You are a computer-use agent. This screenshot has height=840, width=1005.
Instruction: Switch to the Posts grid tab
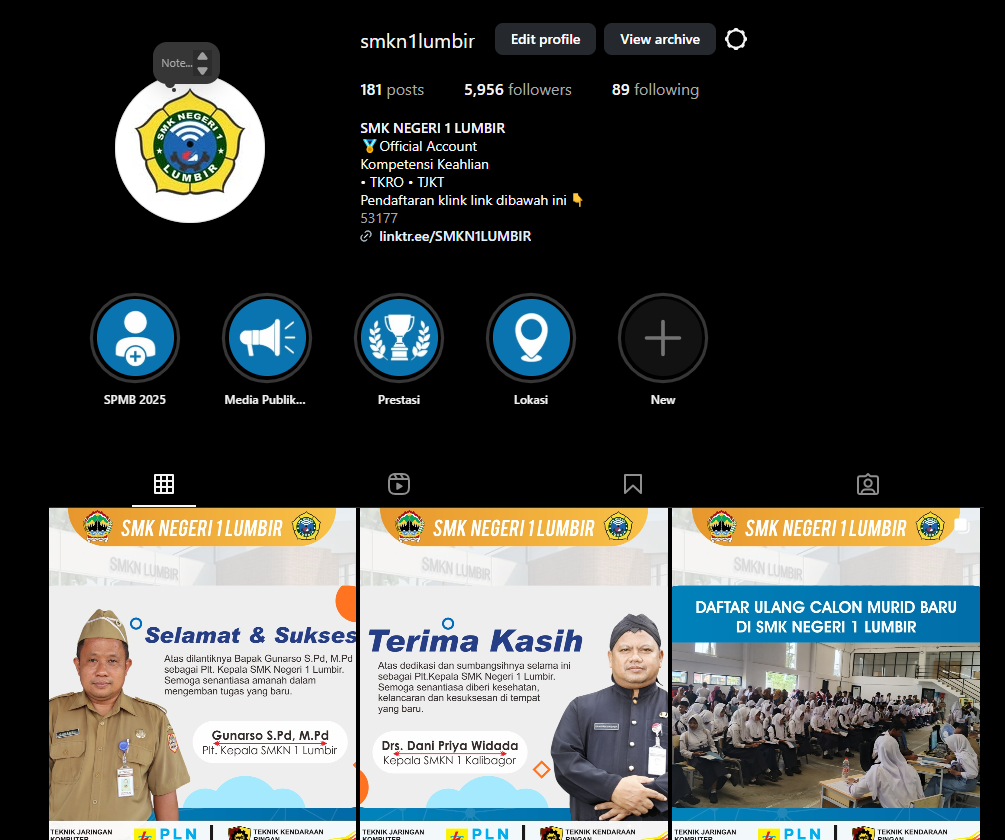(164, 484)
